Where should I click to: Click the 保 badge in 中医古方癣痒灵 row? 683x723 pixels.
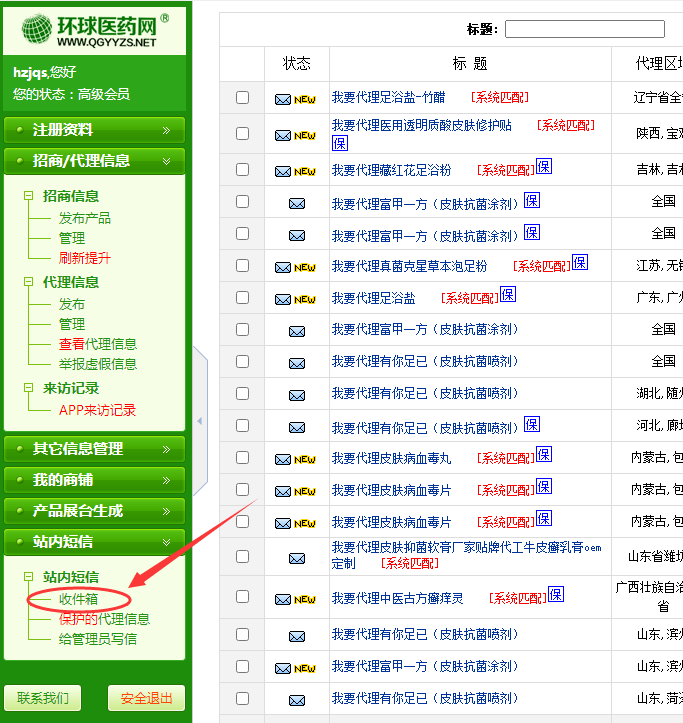click(556, 595)
